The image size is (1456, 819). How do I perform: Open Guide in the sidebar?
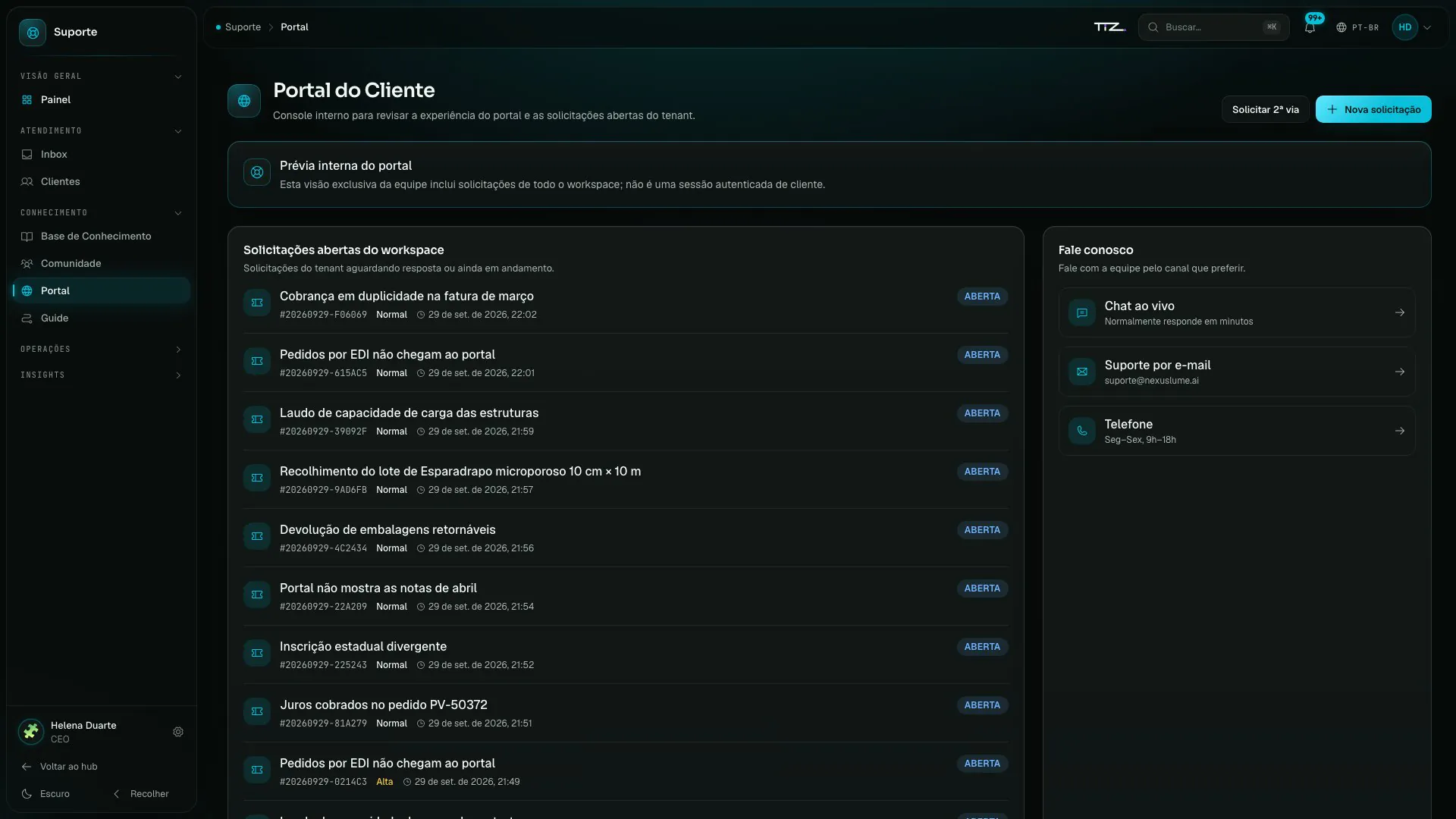[102, 318]
